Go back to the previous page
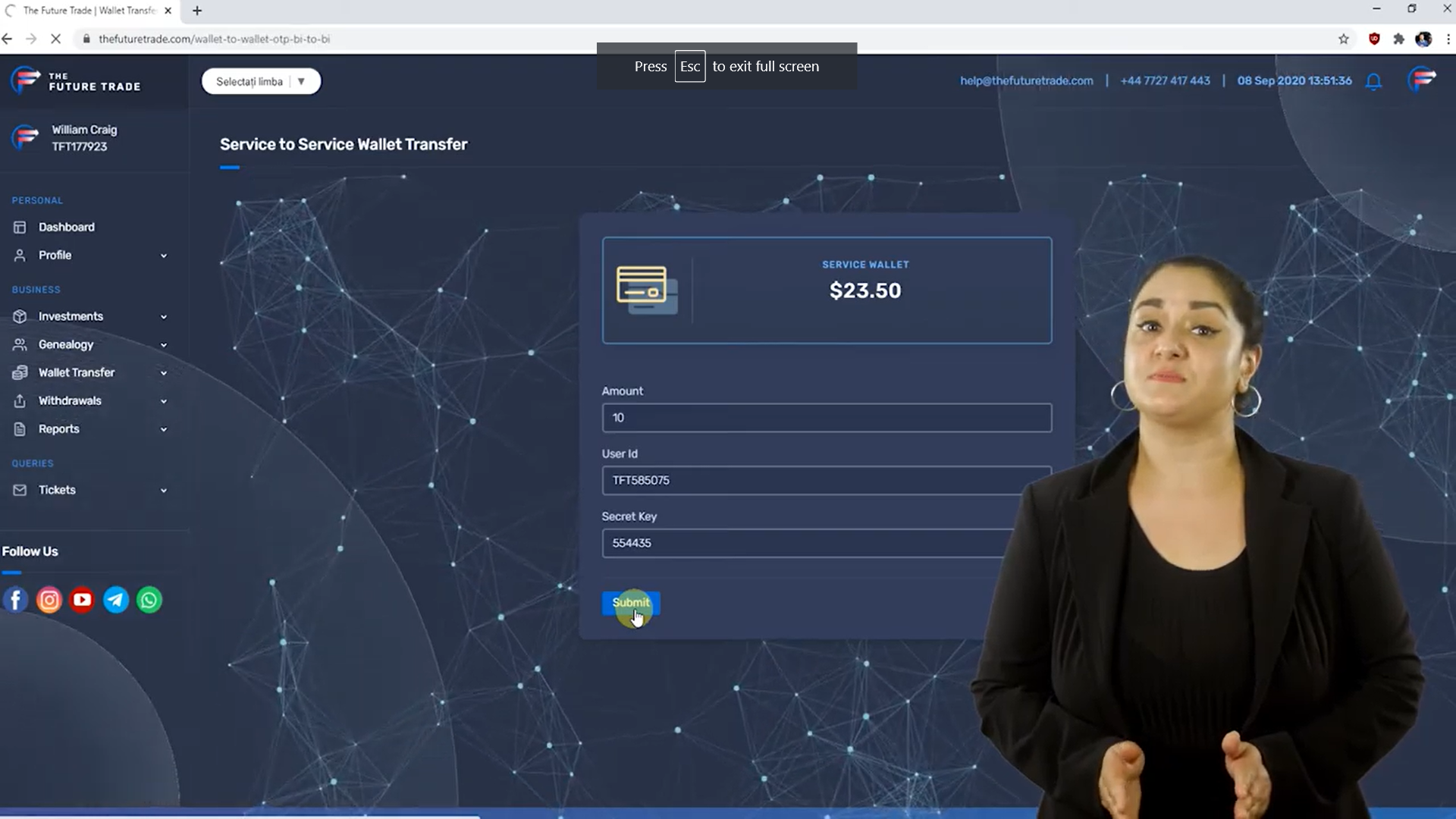 click(8, 39)
